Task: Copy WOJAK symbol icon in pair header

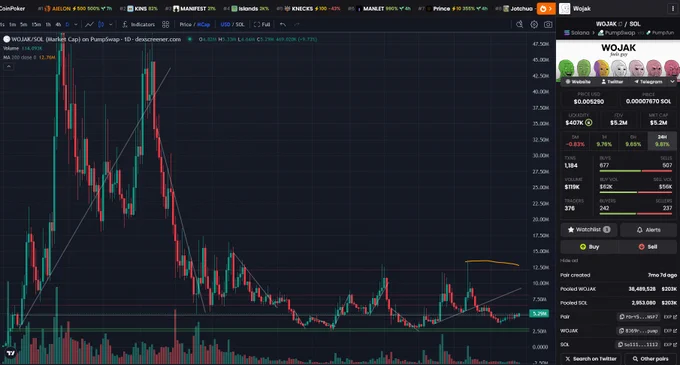Action: 620,24
